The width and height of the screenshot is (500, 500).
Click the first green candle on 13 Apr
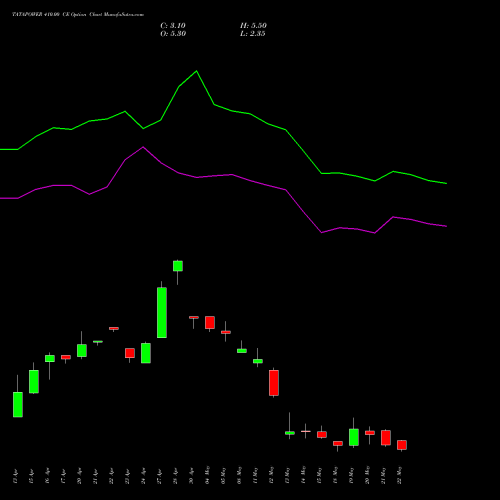click(18, 404)
